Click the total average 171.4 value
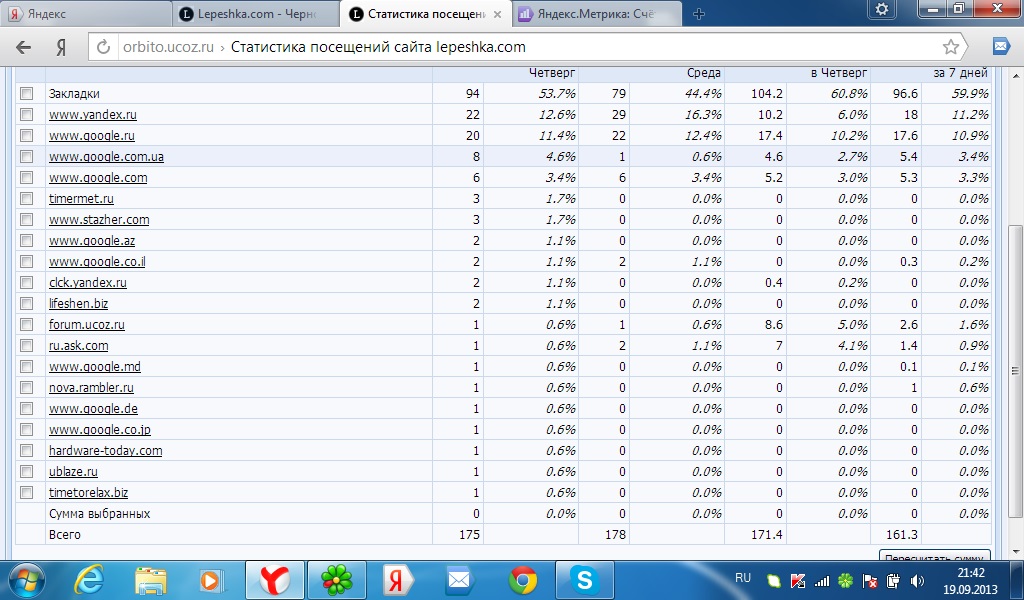 pos(767,534)
